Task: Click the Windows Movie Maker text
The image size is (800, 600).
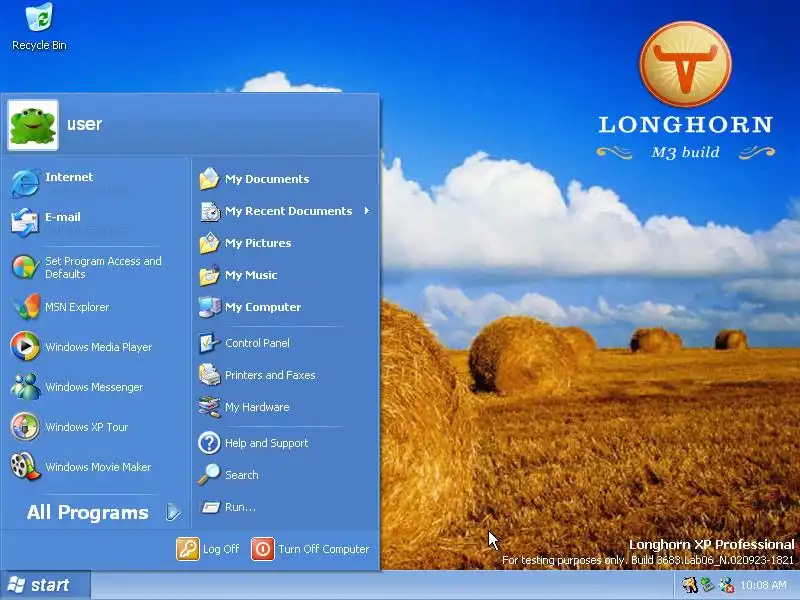Action: point(98,467)
